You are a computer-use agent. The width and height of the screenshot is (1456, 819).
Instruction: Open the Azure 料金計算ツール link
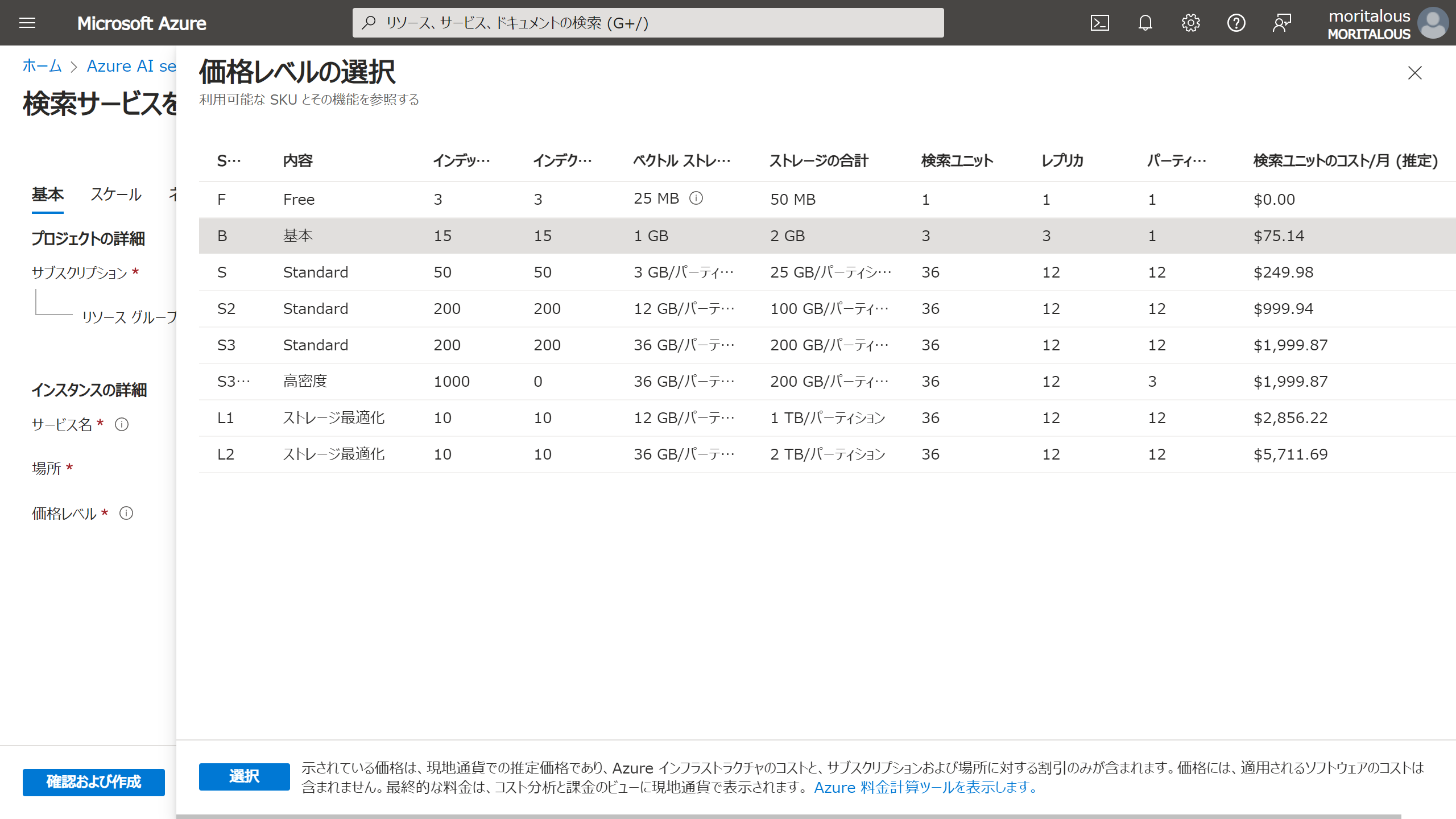coord(925,788)
